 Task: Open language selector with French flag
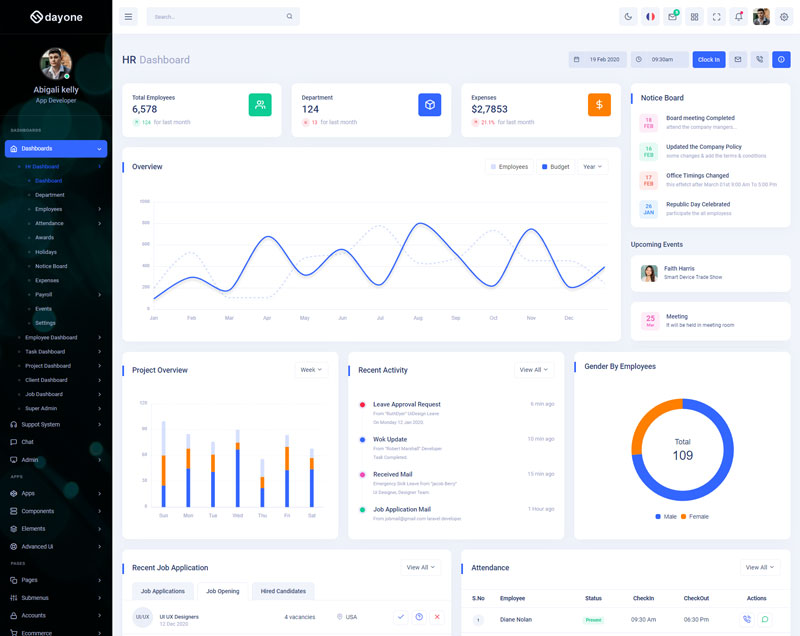650,16
